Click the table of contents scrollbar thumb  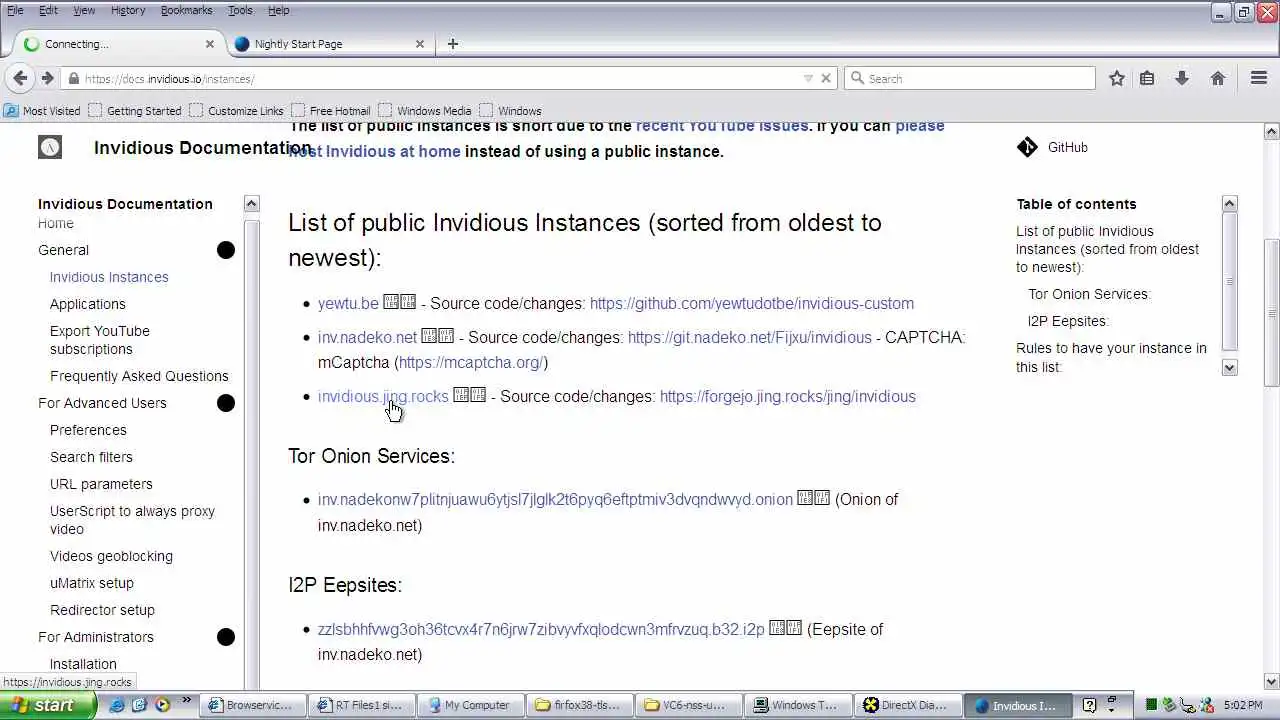pyautogui.click(x=1230, y=280)
